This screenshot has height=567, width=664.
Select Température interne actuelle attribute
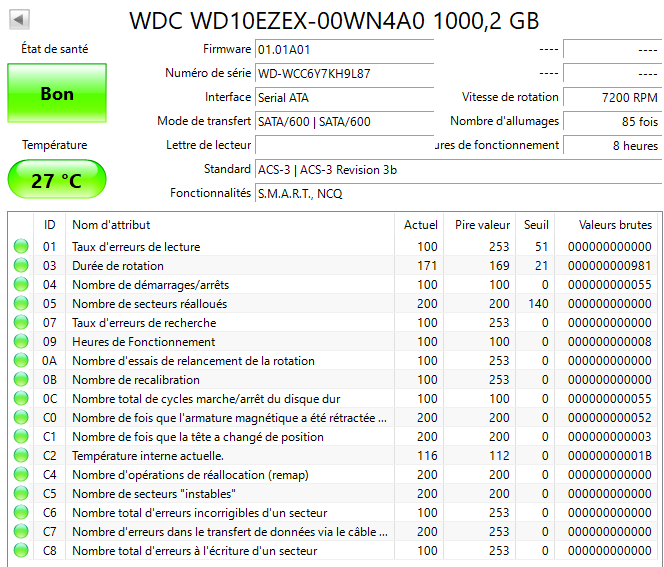148,456
